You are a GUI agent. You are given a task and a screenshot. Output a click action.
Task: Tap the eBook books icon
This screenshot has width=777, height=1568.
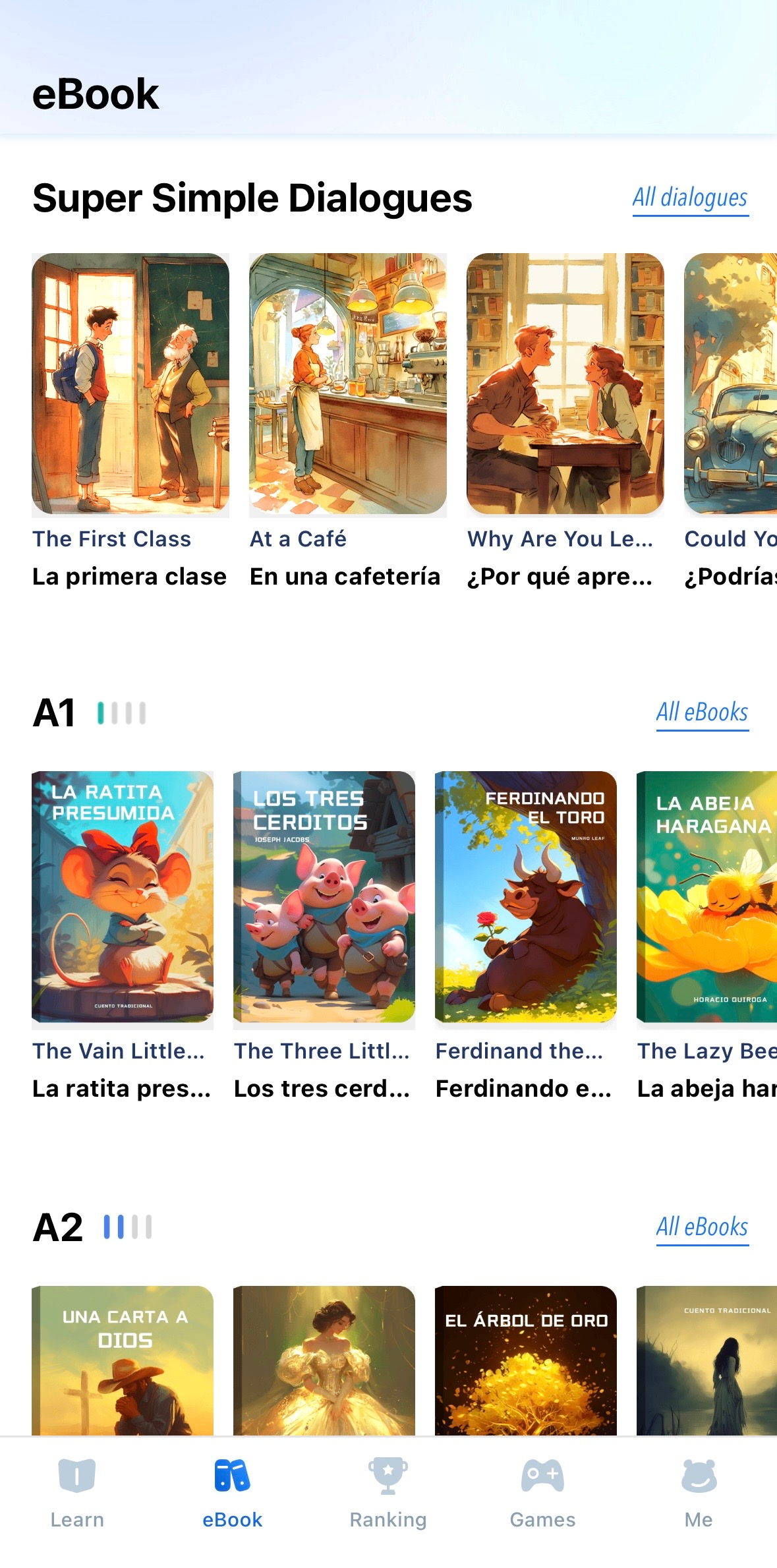pos(232,1475)
